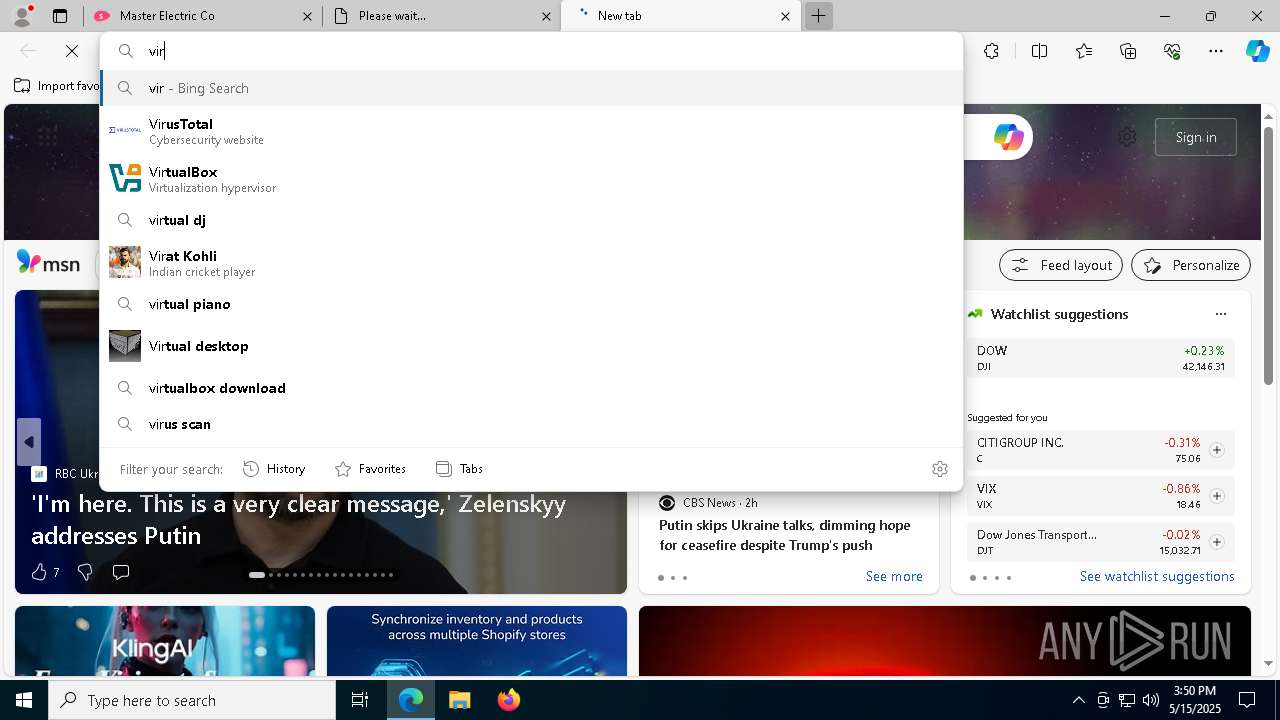Add VIX to watchlist

click(x=1216, y=496)
